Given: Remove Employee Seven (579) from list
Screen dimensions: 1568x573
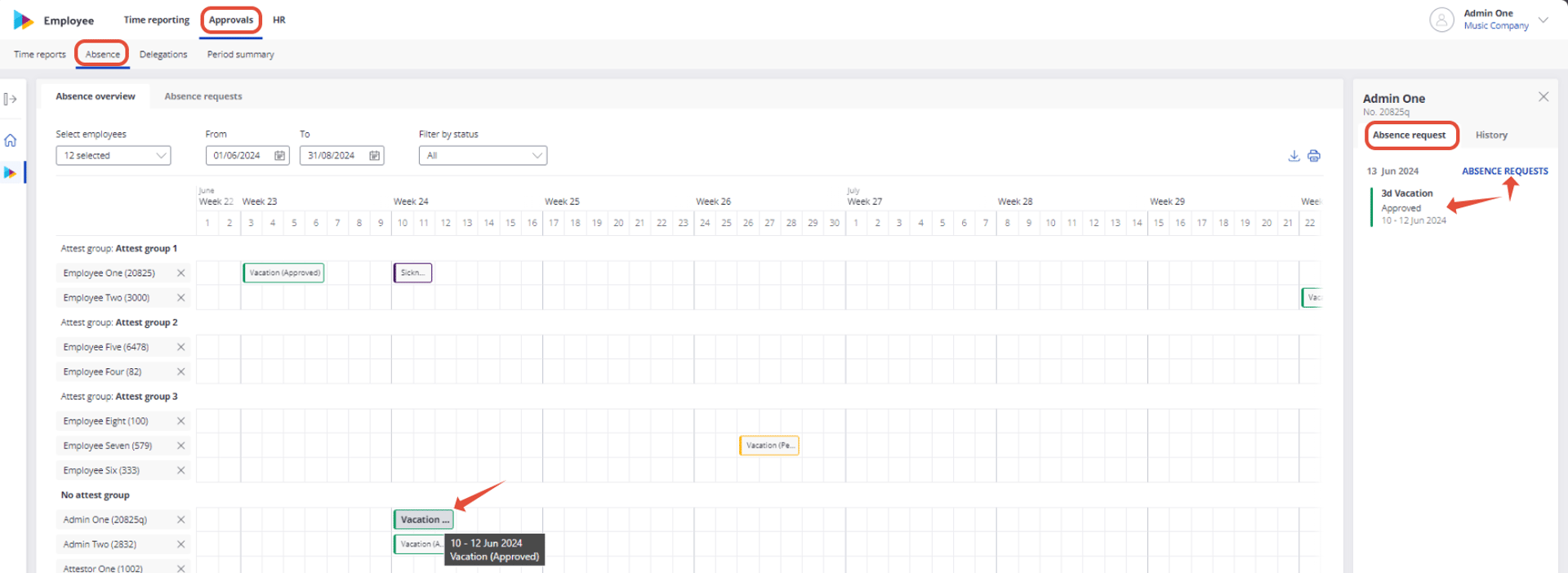Looking at the screenshot, I should (x=181, y=446).
